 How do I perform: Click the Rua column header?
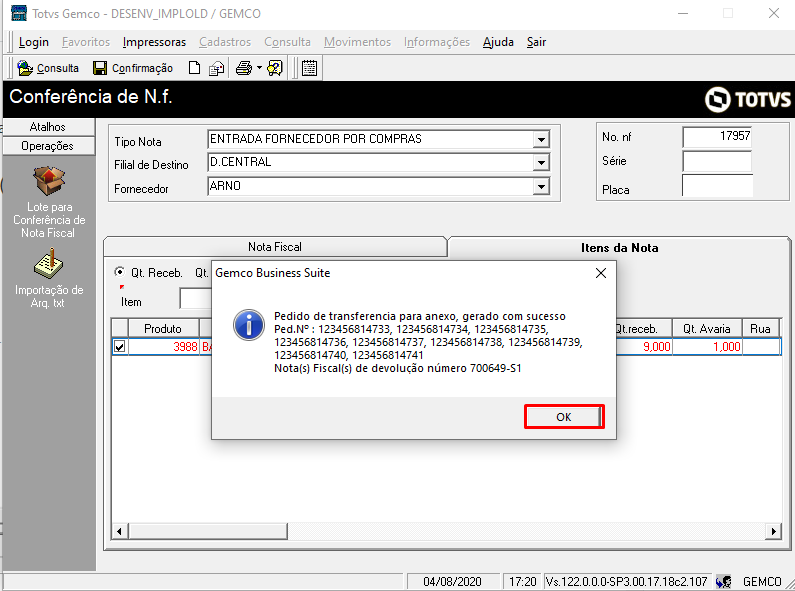point(761,328)
